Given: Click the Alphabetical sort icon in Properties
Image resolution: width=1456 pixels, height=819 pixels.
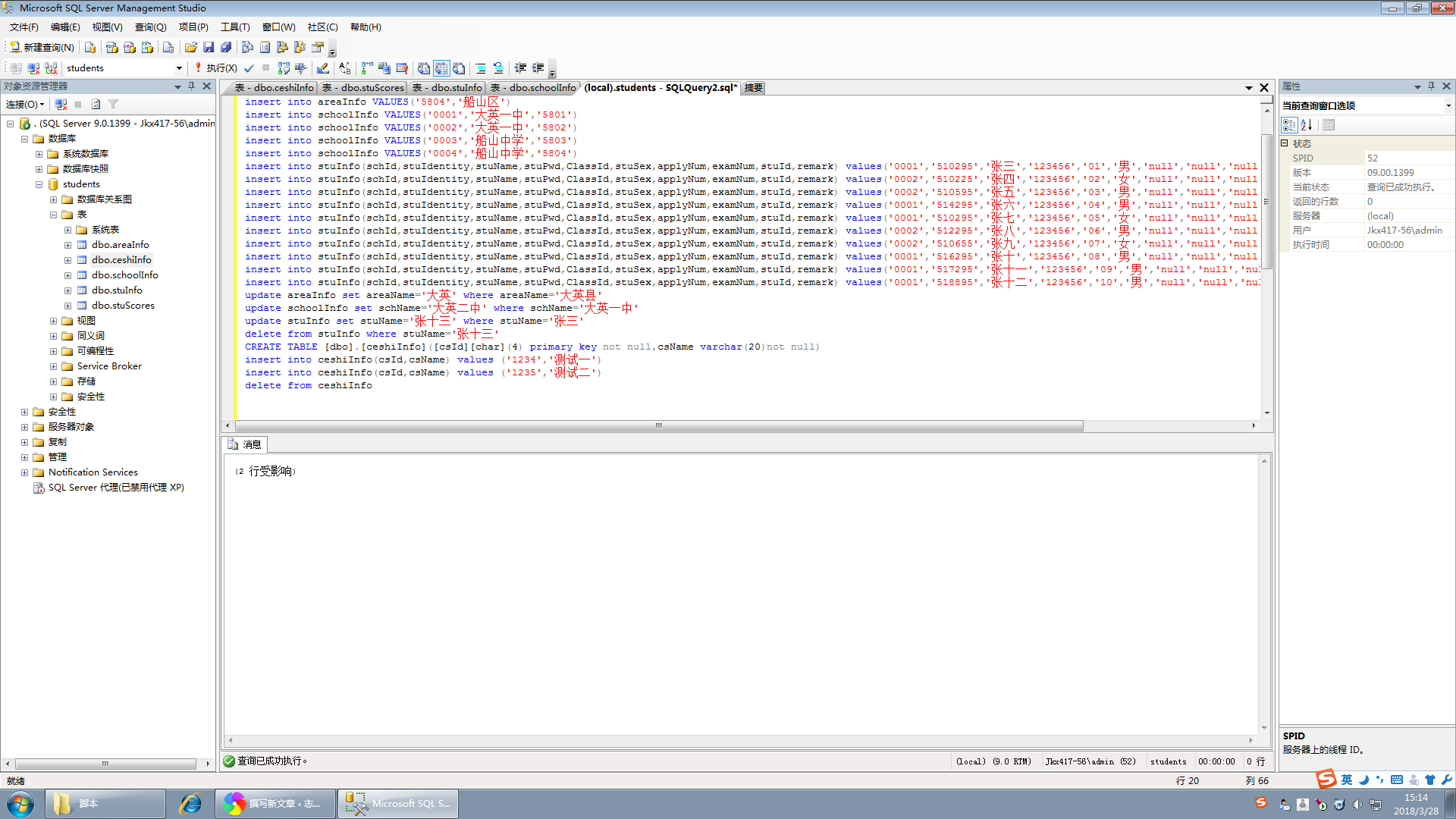Looking at the screenshot, I should (x=1306, y=125).
